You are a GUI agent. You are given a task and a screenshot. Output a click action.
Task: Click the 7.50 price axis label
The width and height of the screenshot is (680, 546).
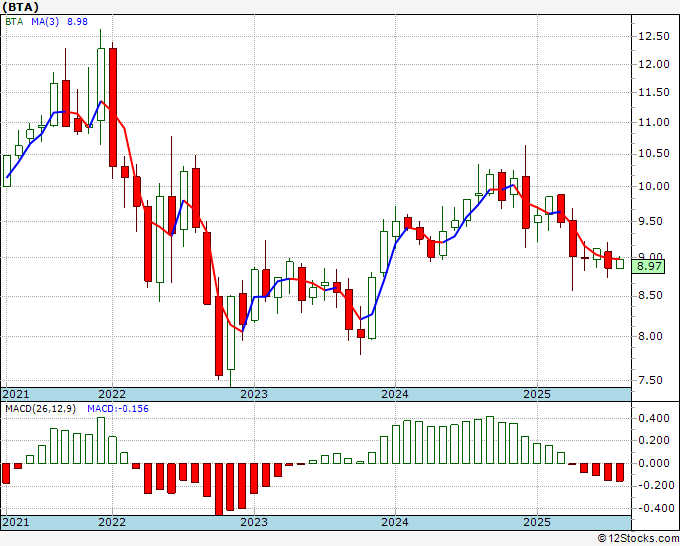point(651,380)
